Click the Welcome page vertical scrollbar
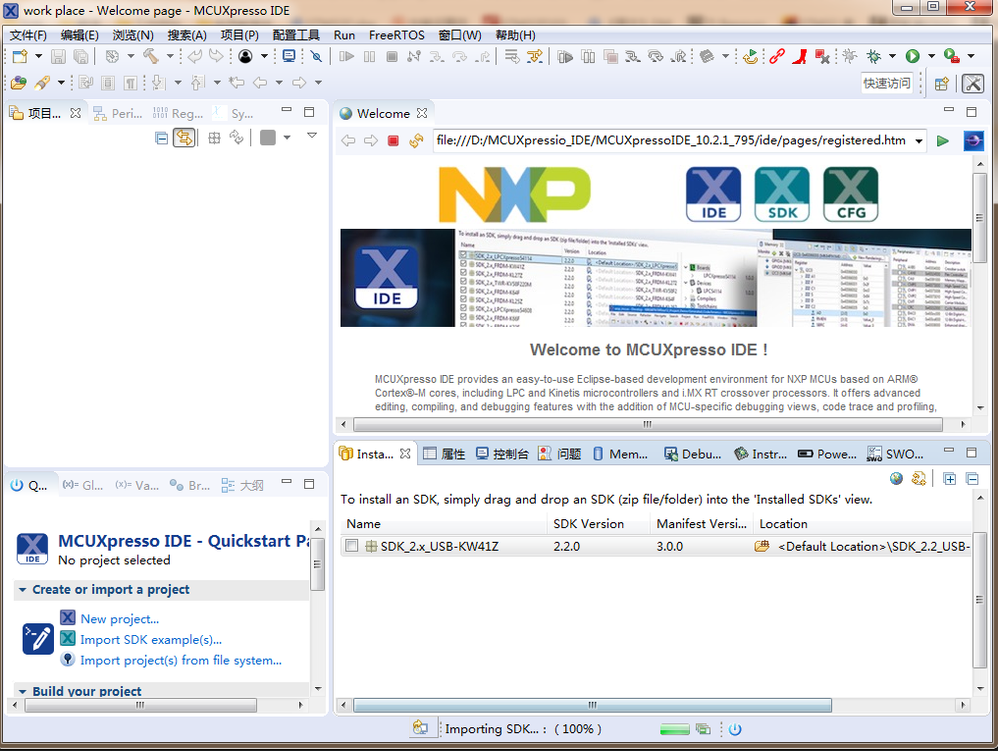 pos(980,216)
